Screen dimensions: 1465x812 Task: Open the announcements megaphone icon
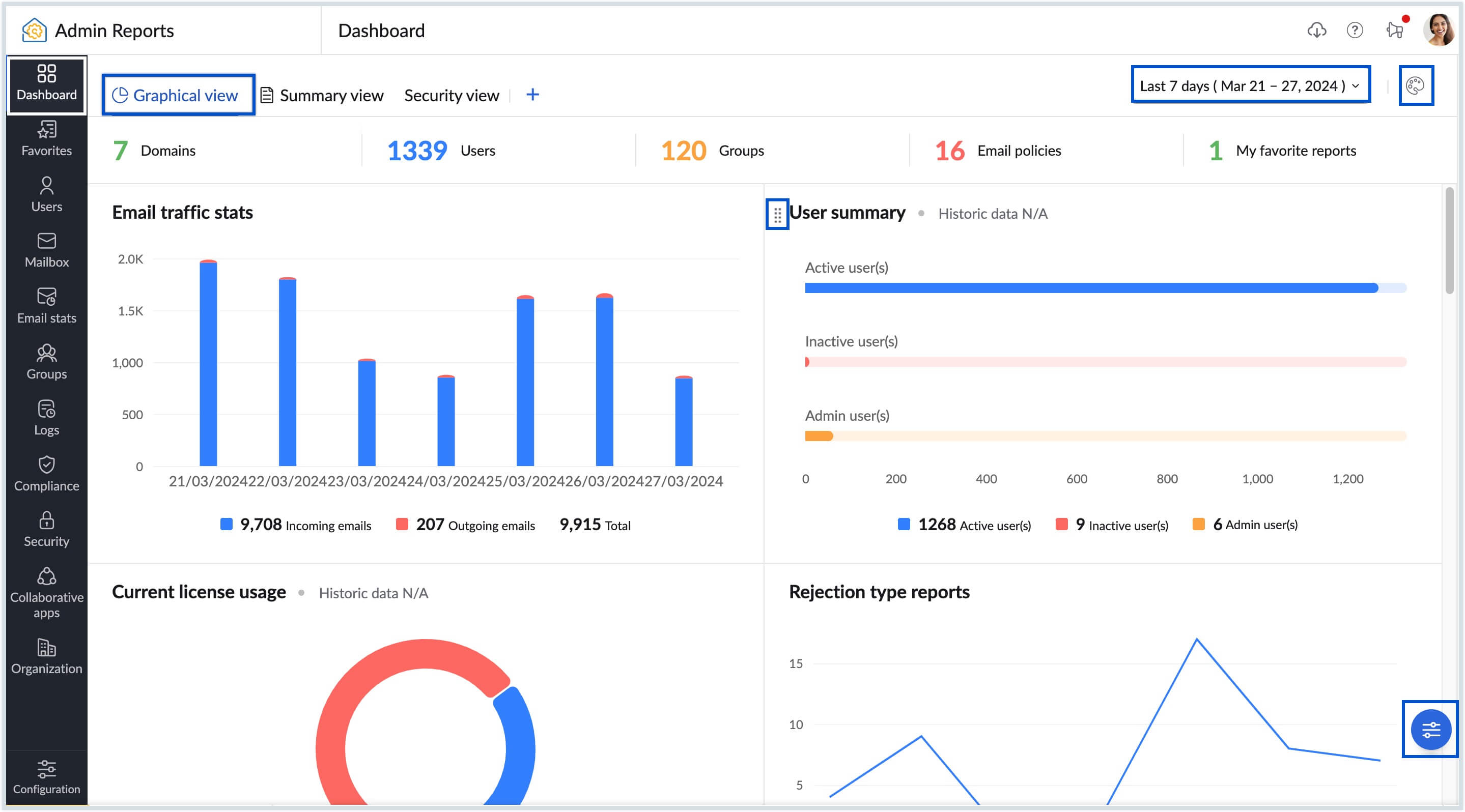click(1395, 30)
